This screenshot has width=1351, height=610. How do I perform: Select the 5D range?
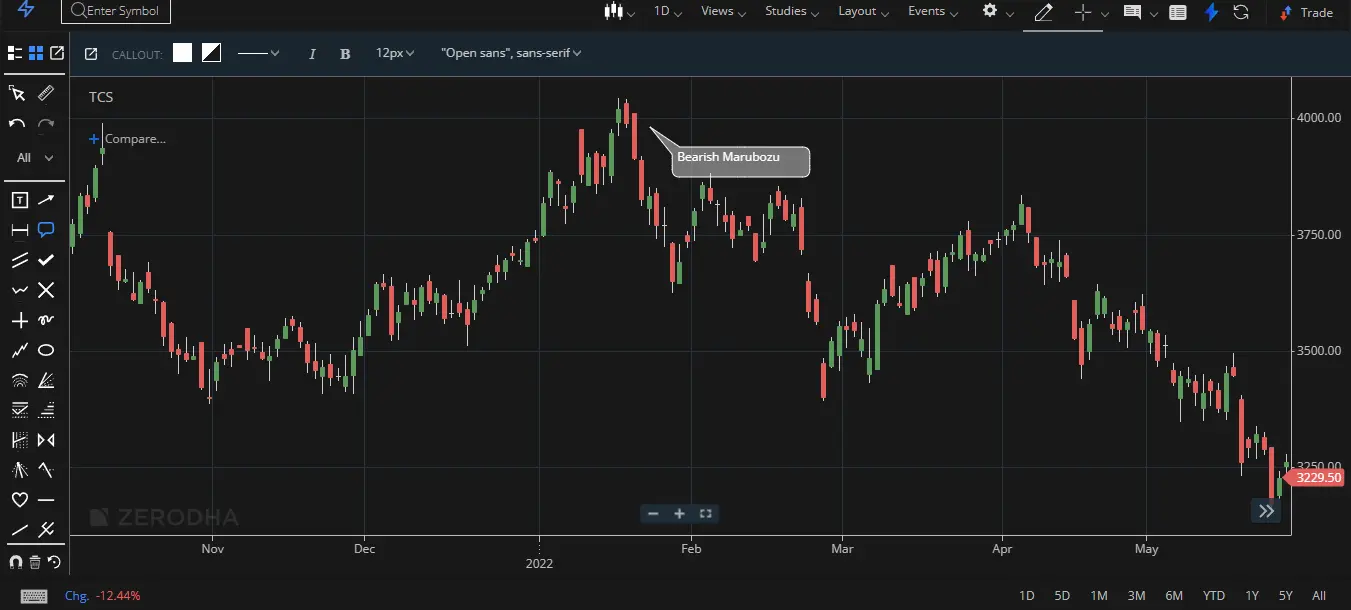pos(1062,596)
